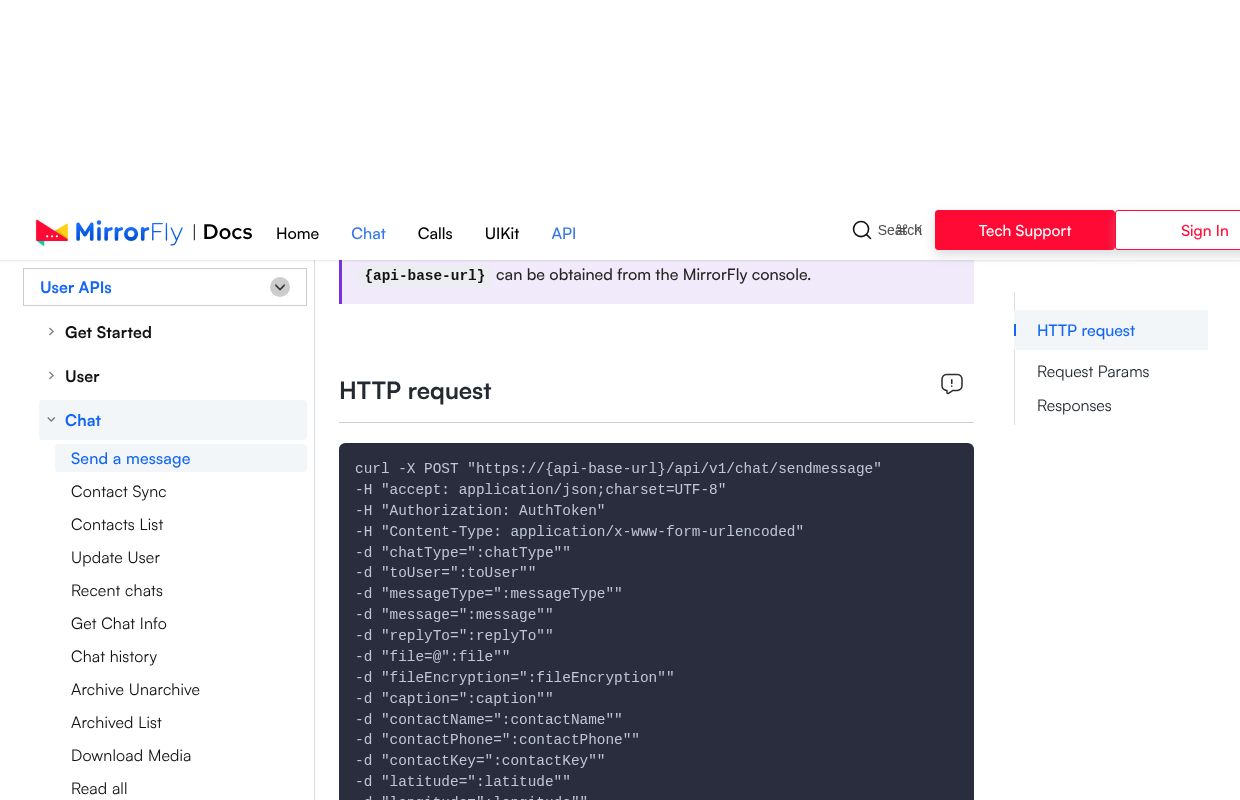Viewport: 1240px width, 800px height.
Task: Click the messageType code line
Action: point(488,593)
